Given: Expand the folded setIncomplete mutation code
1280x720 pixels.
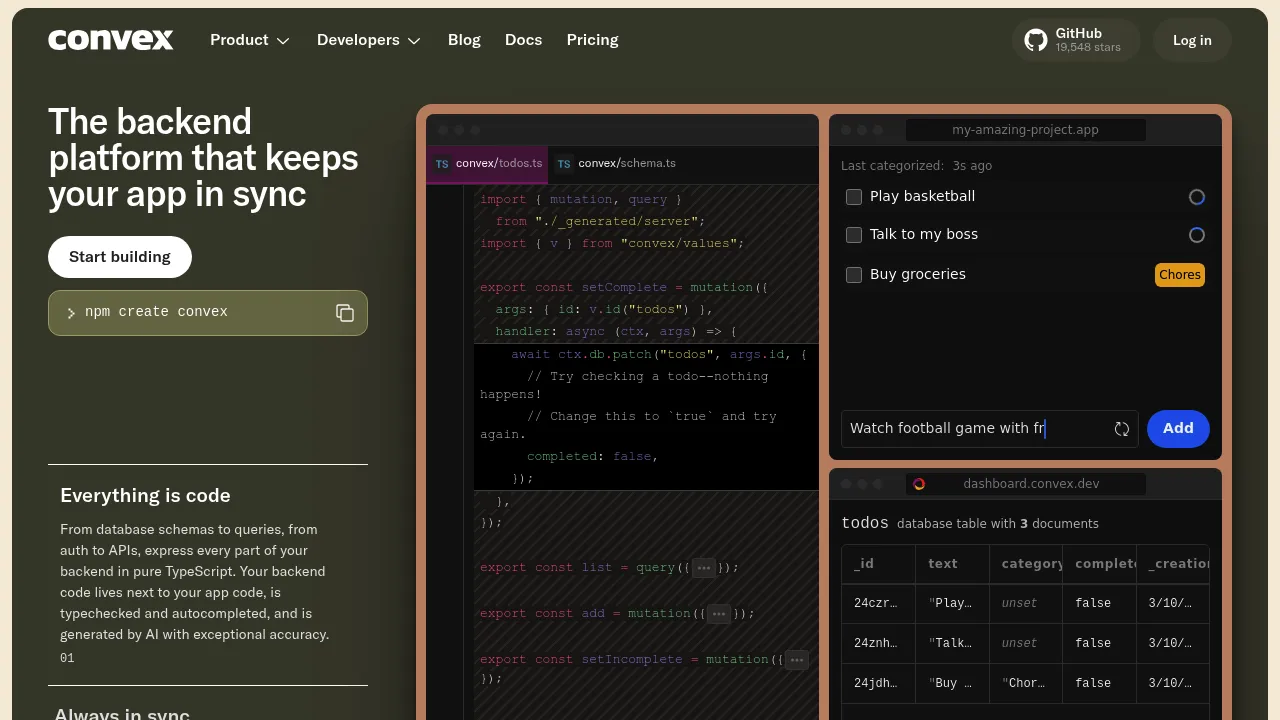Looking at the screenshot, I should [797, 660].
